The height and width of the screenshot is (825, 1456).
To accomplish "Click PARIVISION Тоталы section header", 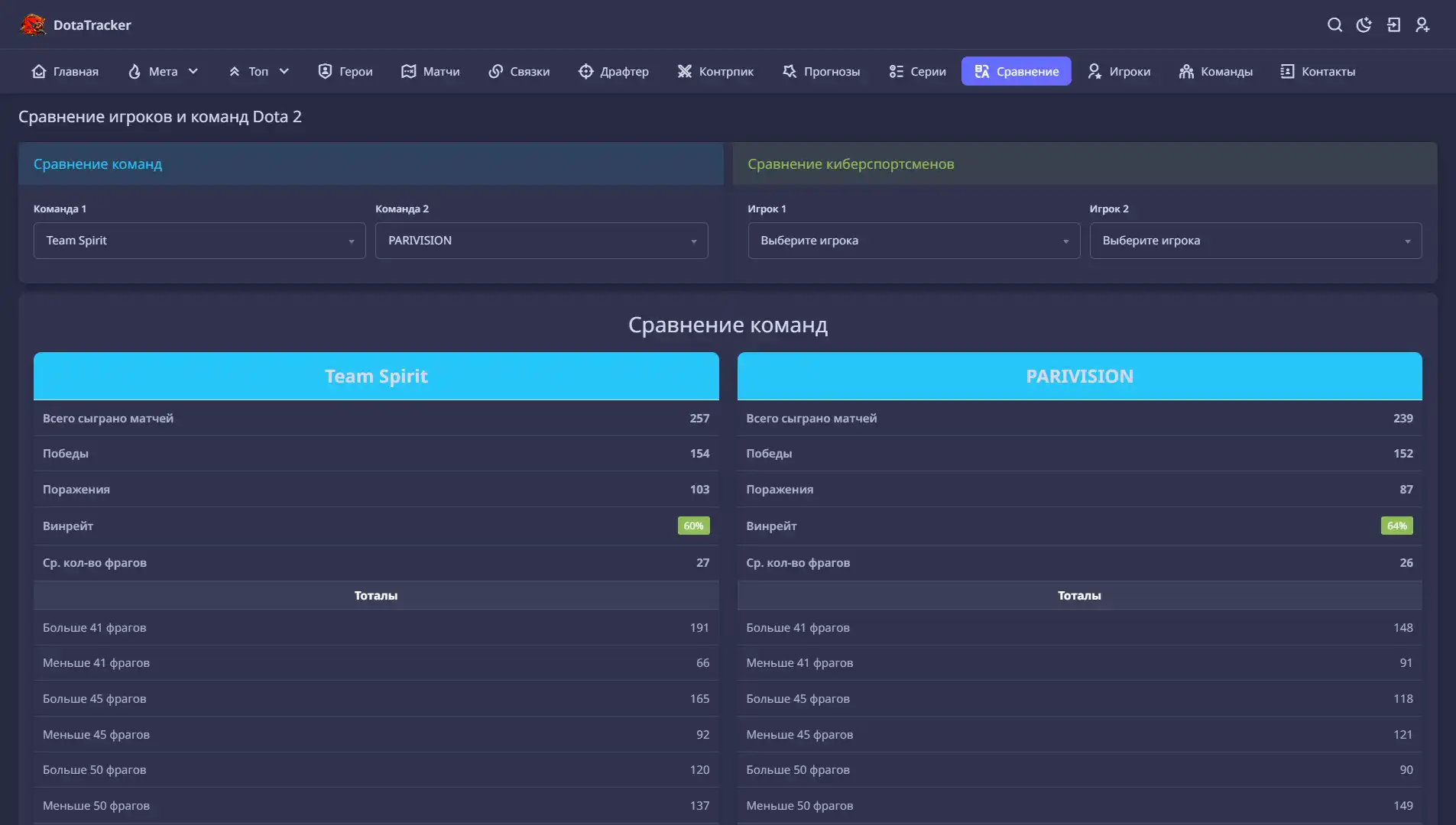I will pos(1079,595).
